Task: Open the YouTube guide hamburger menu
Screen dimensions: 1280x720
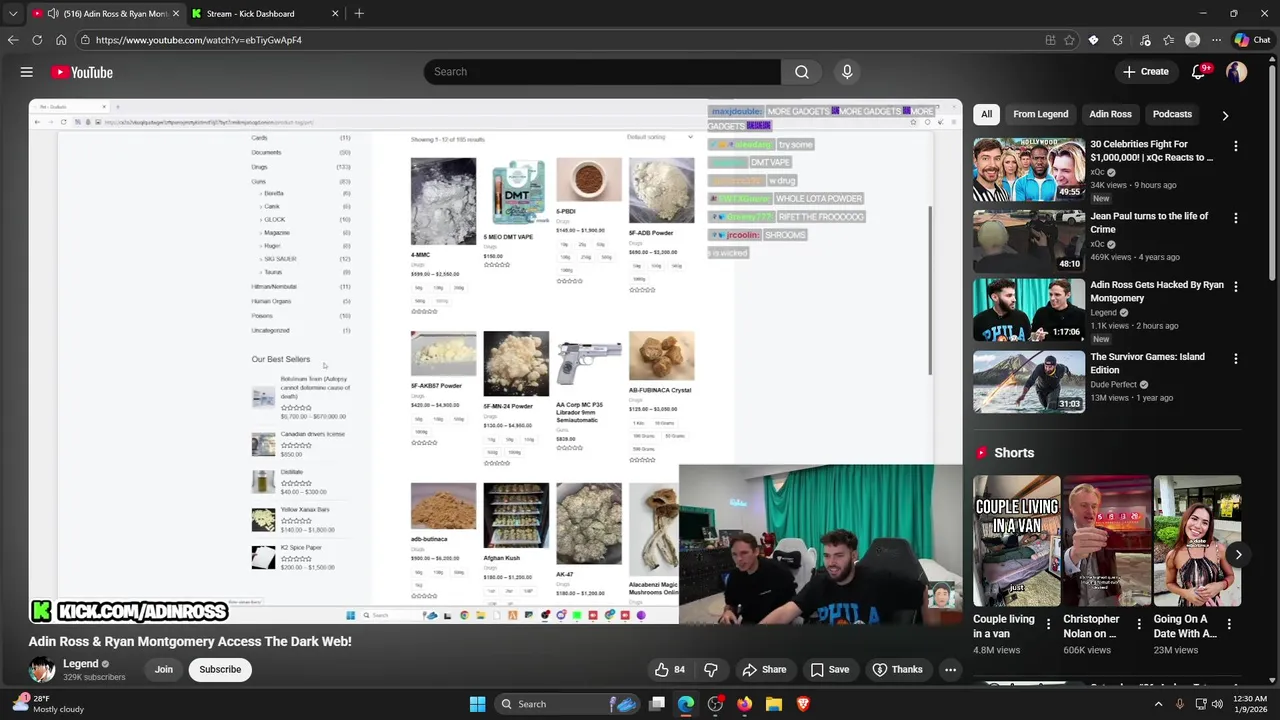Action: click(27, 72)
